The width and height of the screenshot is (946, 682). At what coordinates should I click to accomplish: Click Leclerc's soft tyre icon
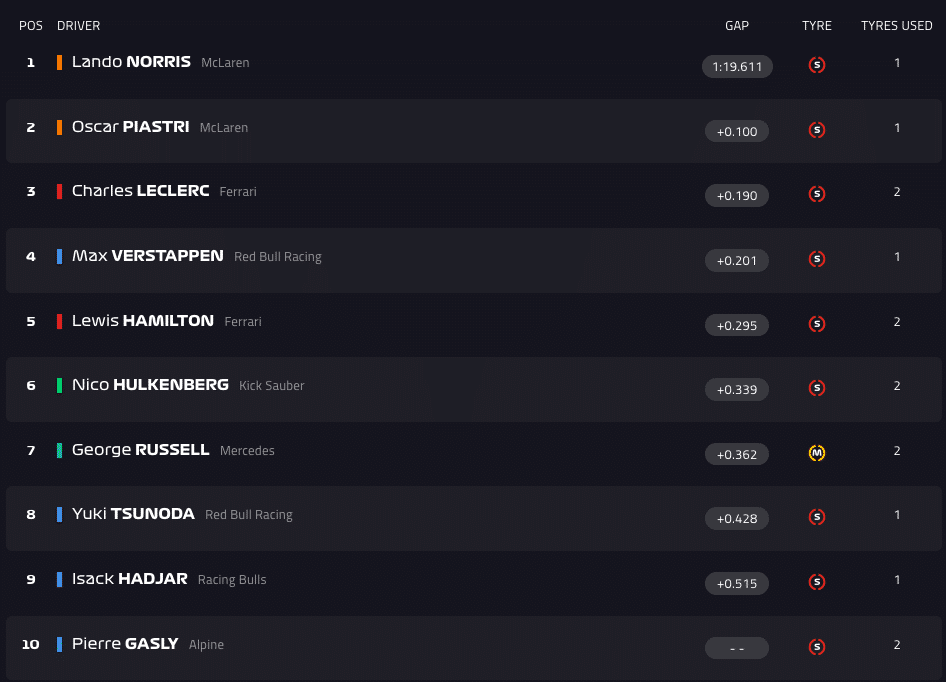[817, 194]
